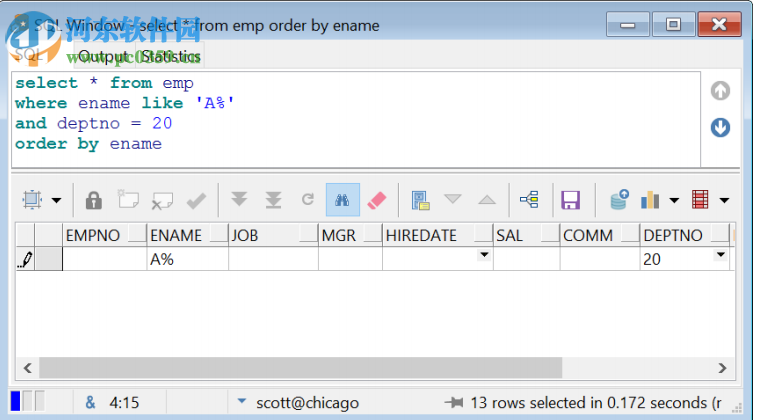Open the HIREDATE cell dropdown arrow
The width and height of the screenshot is (758, 420).
484,255
